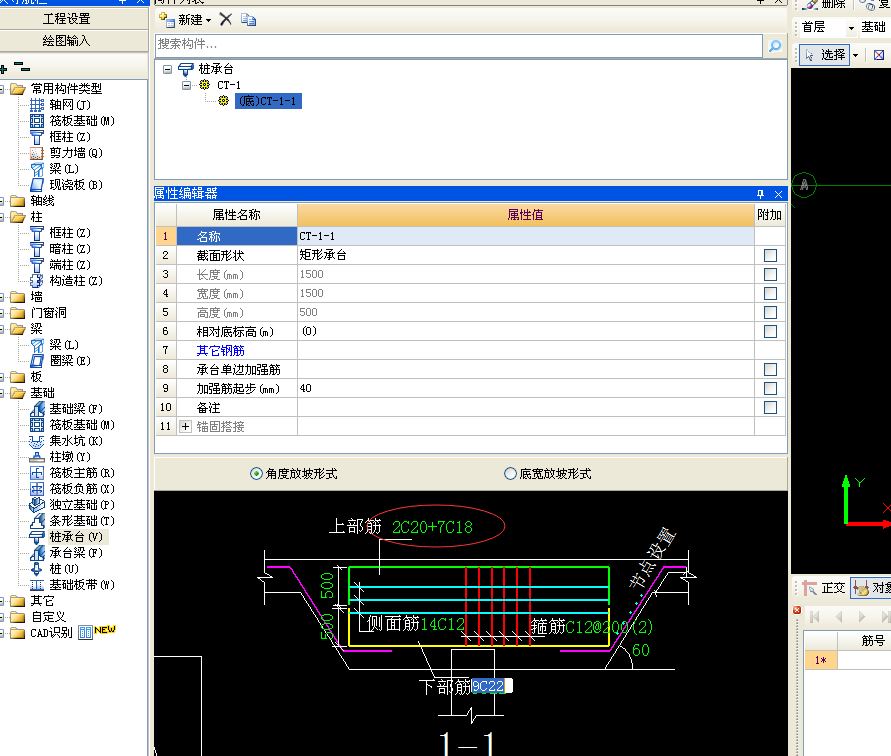Select the (底)CT-1-1 tree node

(x=268, y=101)
